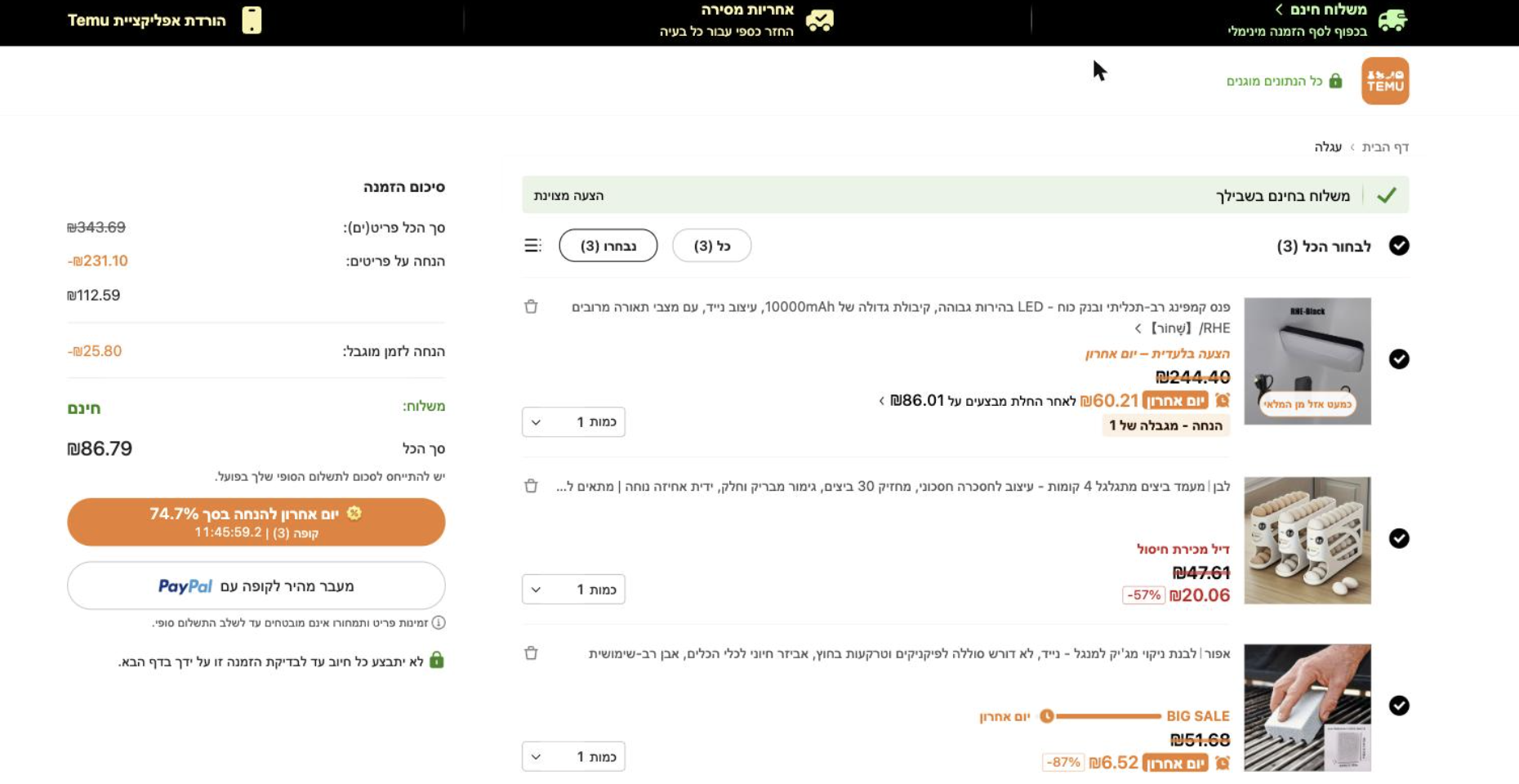
Task: Delete the egg holder item
Action: tap(531, 486)
